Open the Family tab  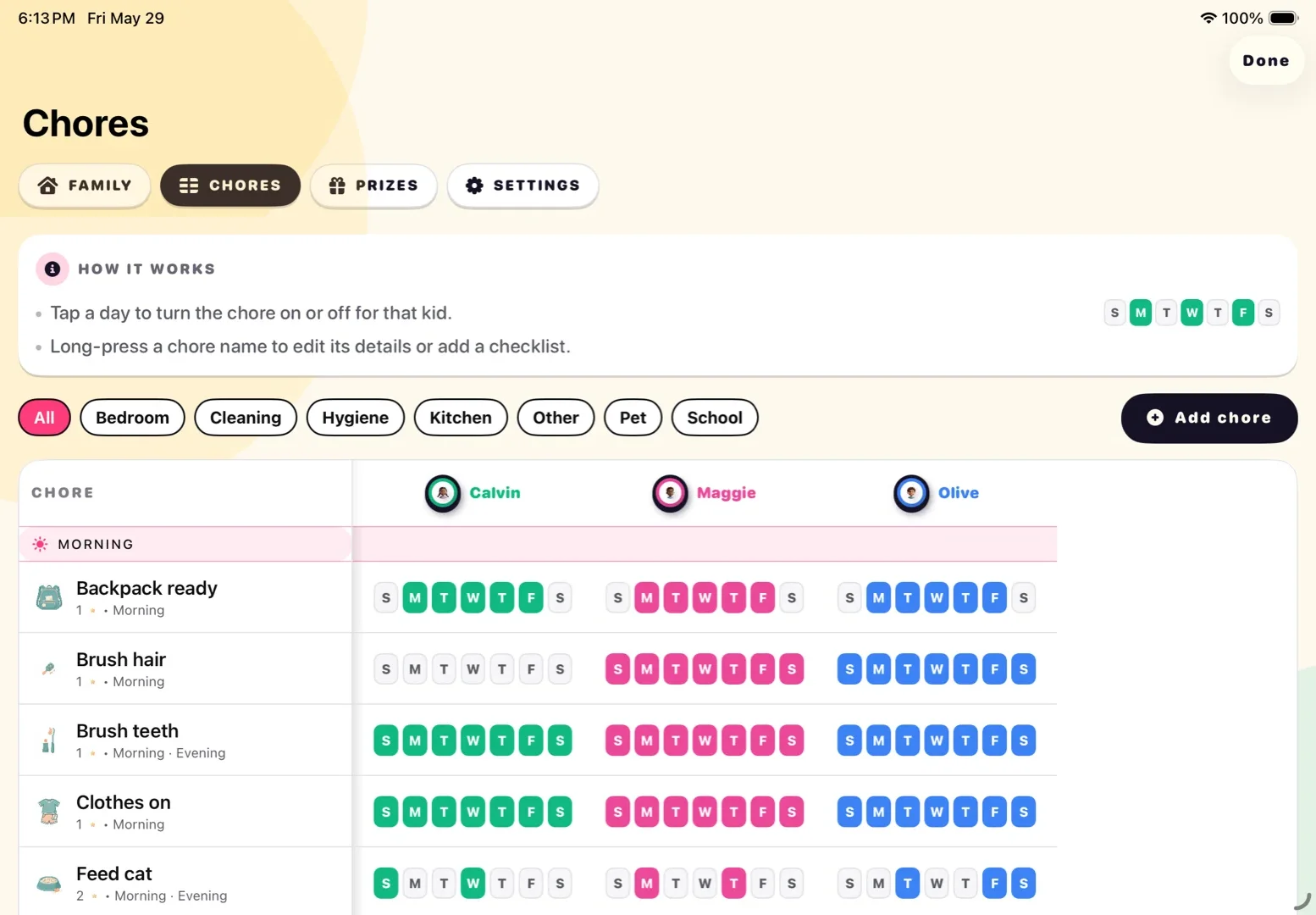pos(85,186)
